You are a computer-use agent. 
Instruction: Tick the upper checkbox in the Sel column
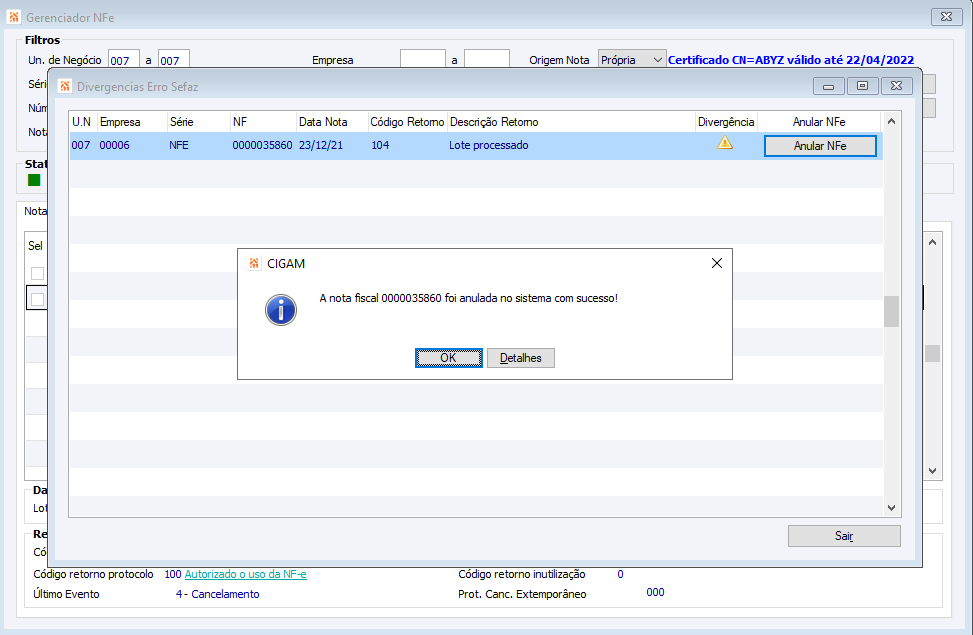37,273
